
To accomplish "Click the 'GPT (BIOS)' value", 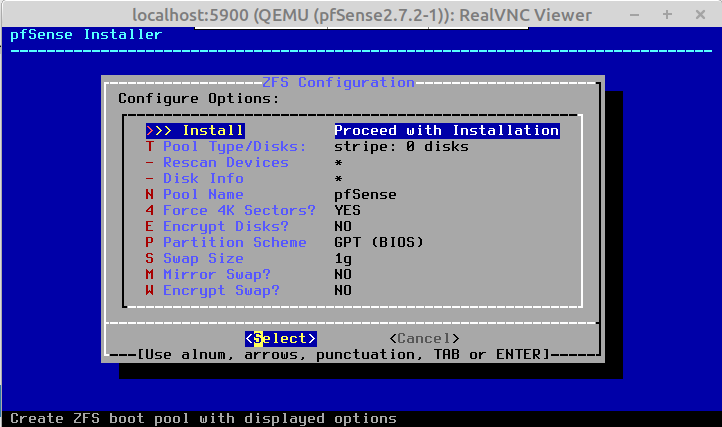I will pyautogui.click(x=379, y=242).
